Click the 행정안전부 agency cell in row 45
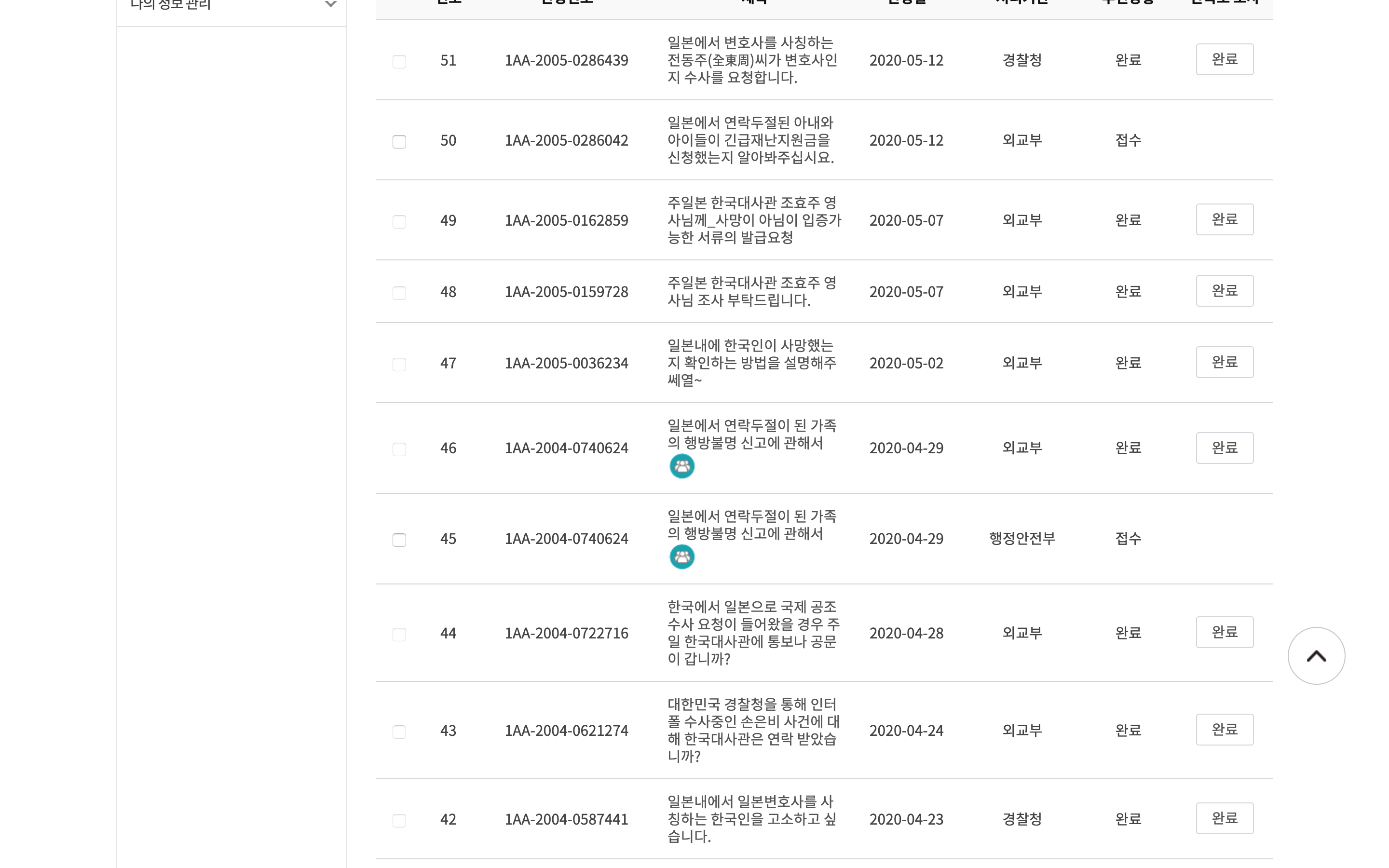The image size is (1389, 868). pyautogui.click(x=1021, y=539)
